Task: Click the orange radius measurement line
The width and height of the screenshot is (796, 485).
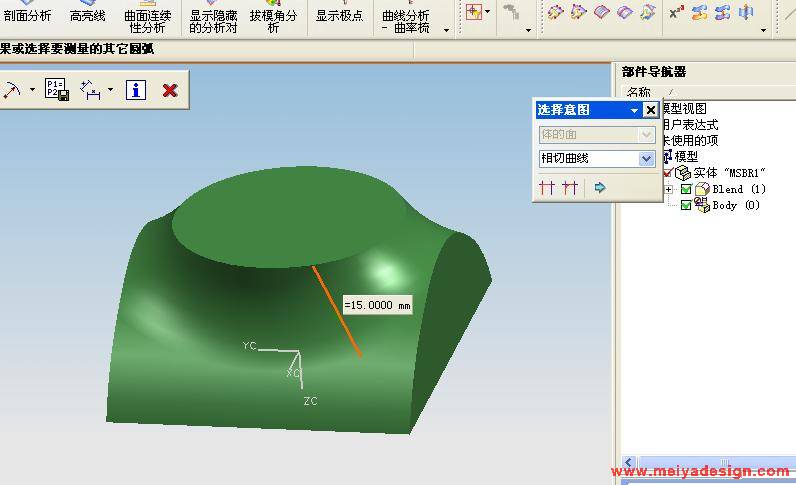Action: (337, 311)
